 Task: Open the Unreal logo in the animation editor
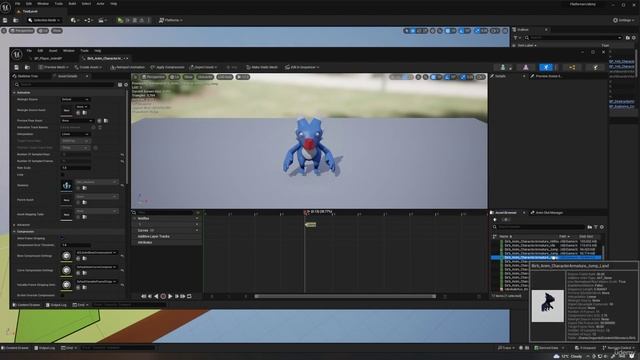pos(17,54)
